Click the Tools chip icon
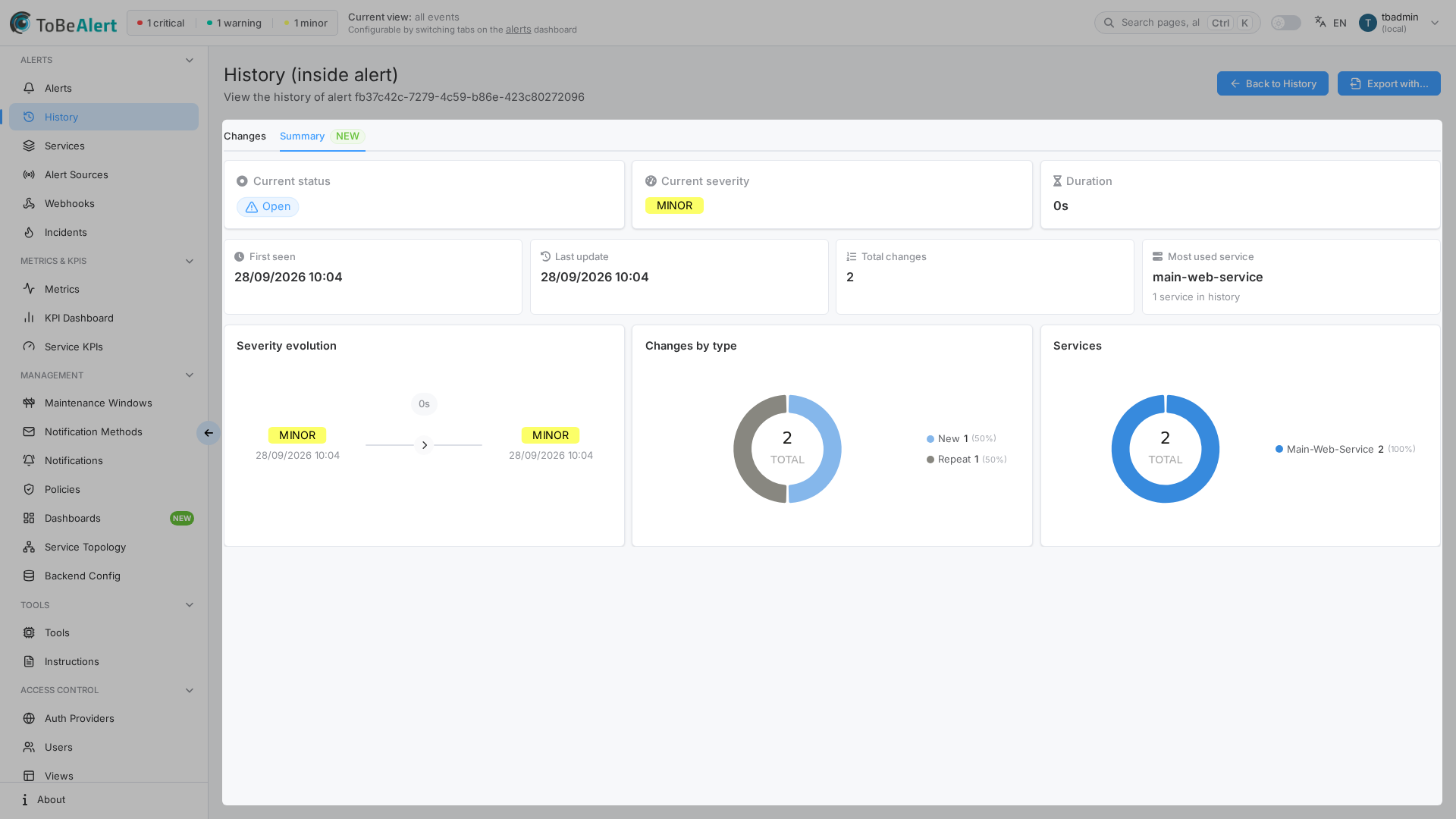This screenshot has height=819, width=1456. point(29,632)
